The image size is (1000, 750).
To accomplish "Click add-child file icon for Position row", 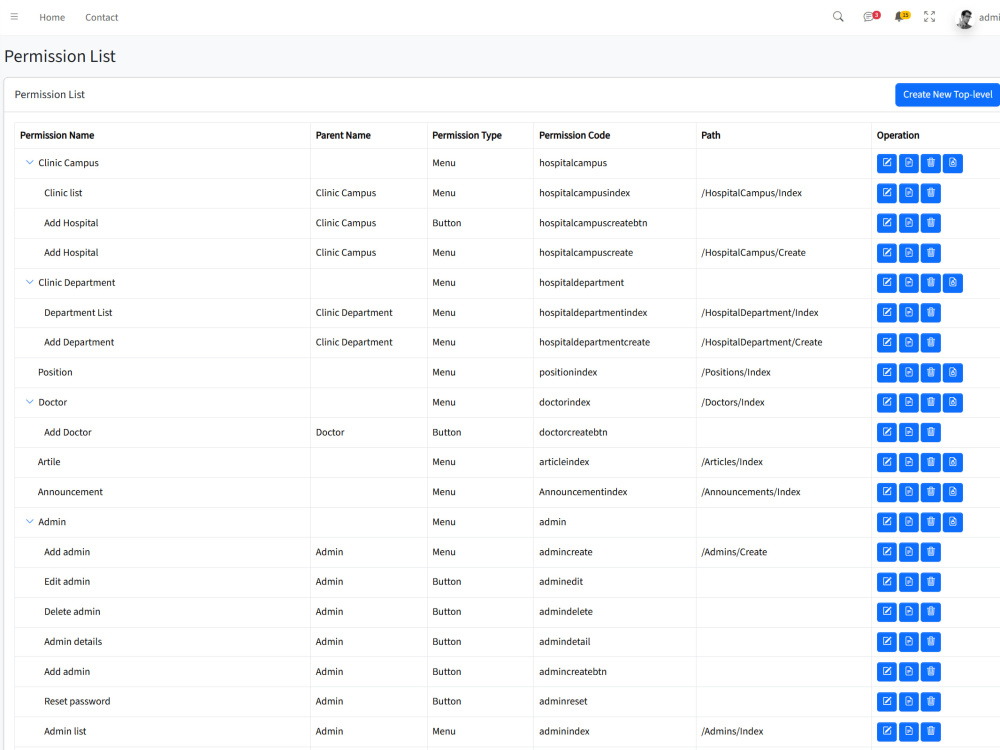I will [x=953, y=372].
